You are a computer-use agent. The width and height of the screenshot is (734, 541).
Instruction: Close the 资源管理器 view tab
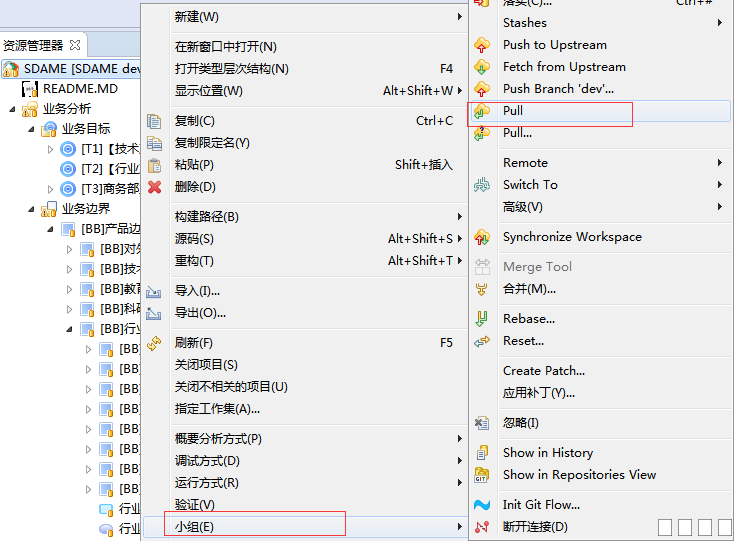pyautogui.click(x=75, y=46)
